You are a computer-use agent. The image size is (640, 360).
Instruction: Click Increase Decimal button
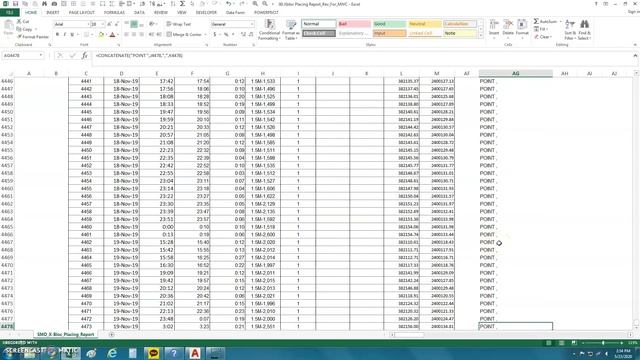tap(243, 35)
